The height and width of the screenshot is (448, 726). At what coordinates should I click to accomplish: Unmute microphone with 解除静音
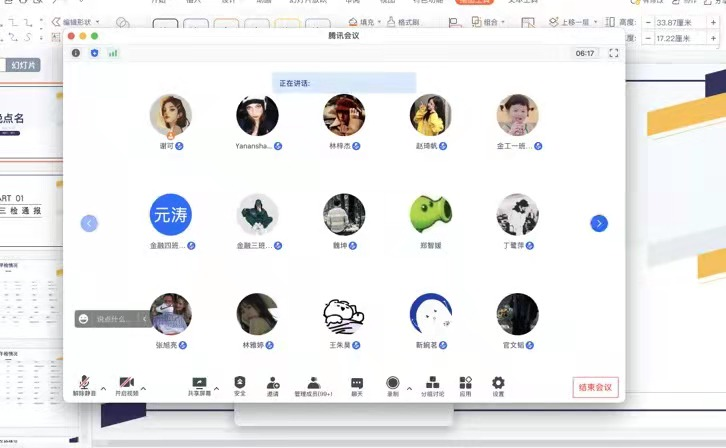[x=86, y=383]
